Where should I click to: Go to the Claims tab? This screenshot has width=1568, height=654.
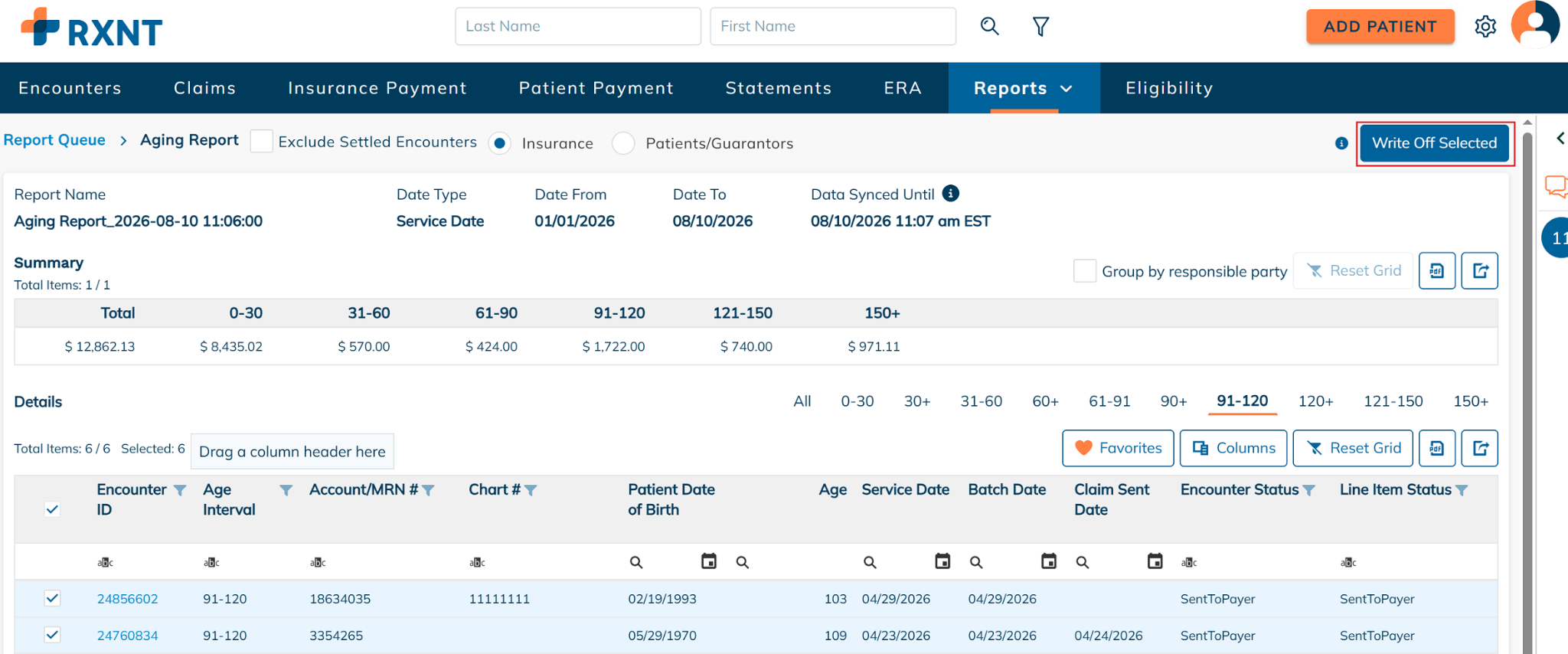204,88
